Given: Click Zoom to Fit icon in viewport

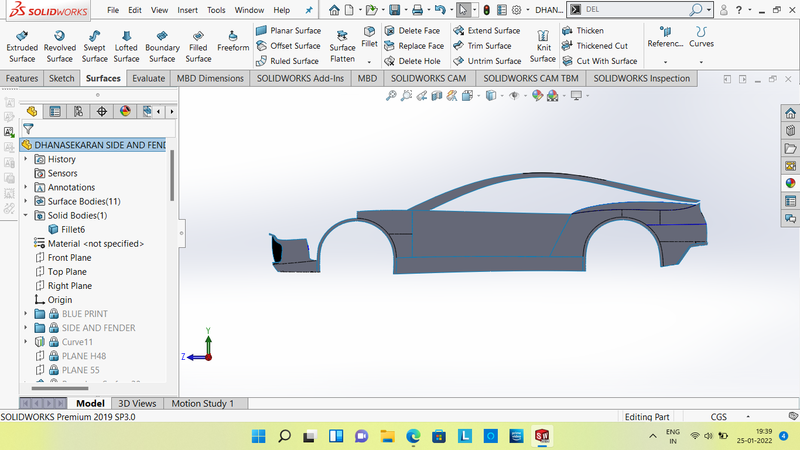Looking at the screenshot, I should [x=392, y=96].
